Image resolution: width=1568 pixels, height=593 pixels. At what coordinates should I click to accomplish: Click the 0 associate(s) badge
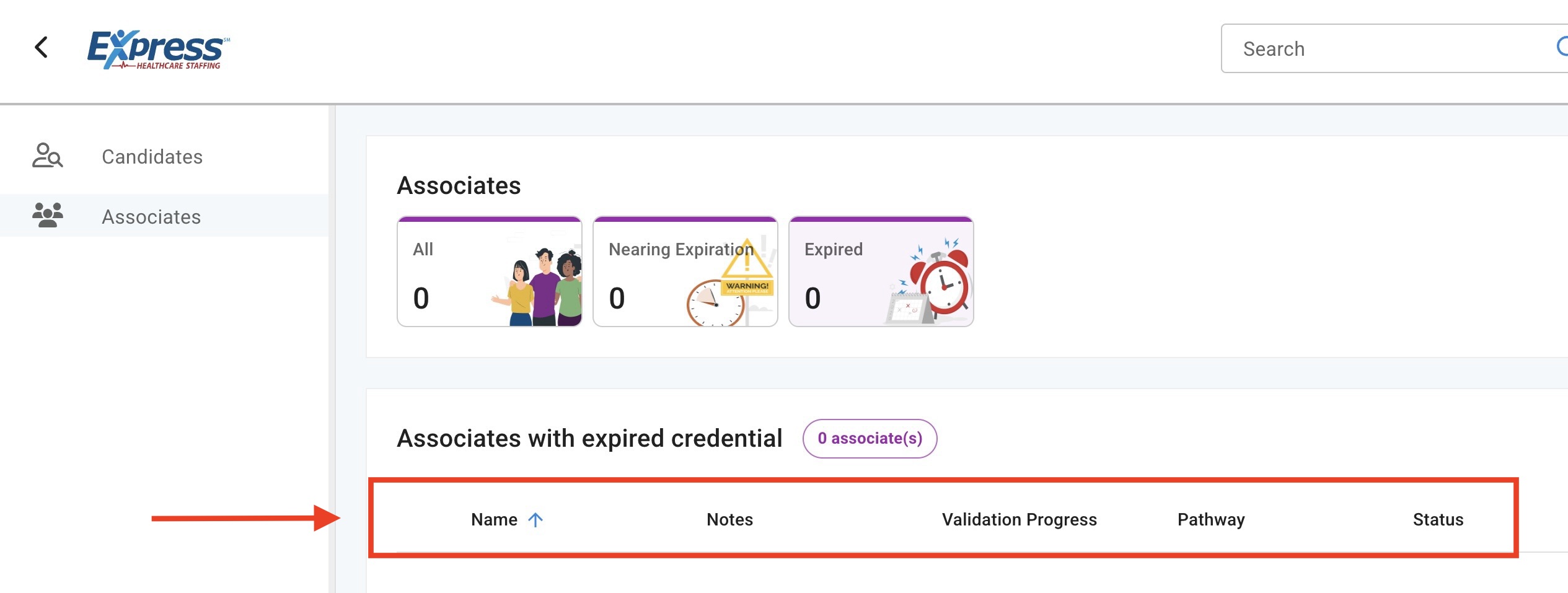point(870,439)
